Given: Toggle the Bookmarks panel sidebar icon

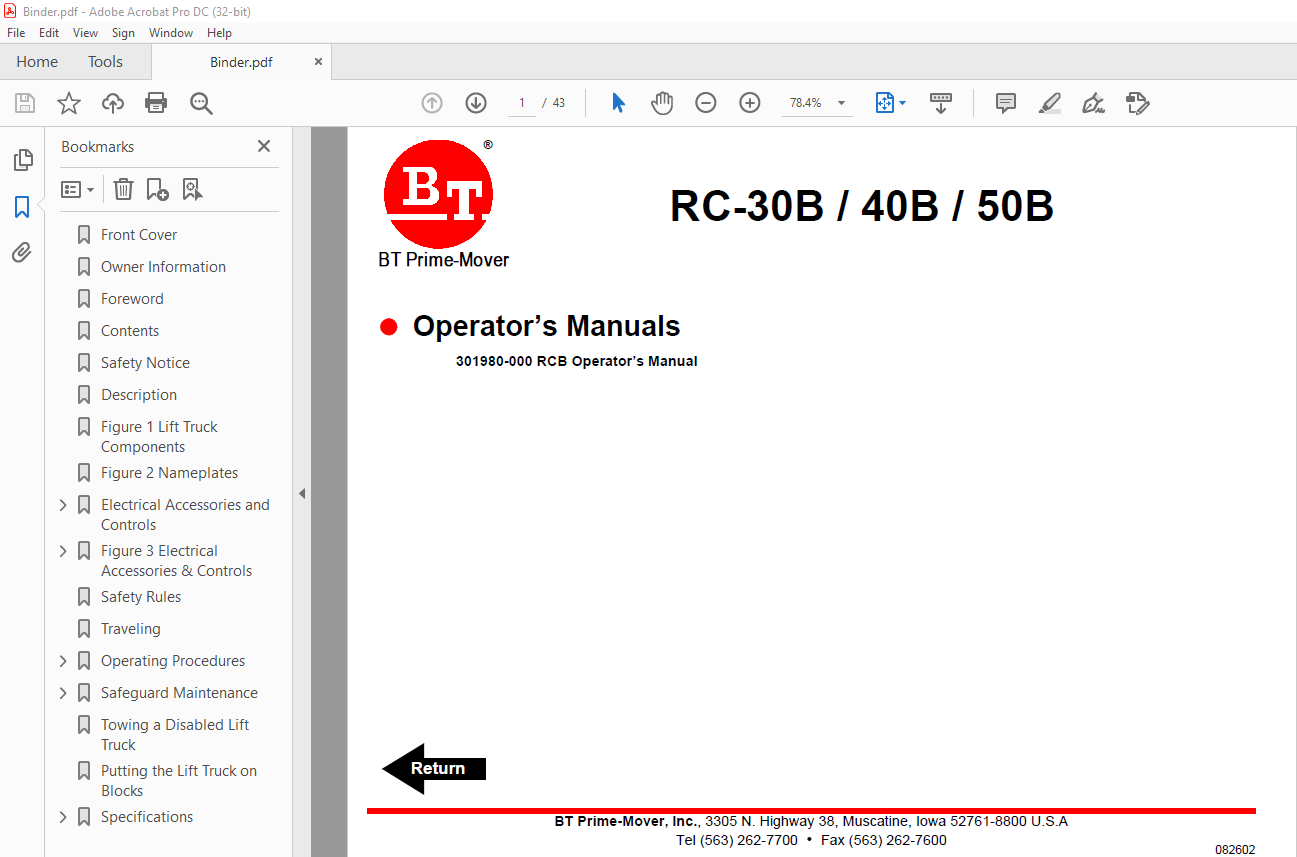Looking at the screenshot, I should point(22,207).
